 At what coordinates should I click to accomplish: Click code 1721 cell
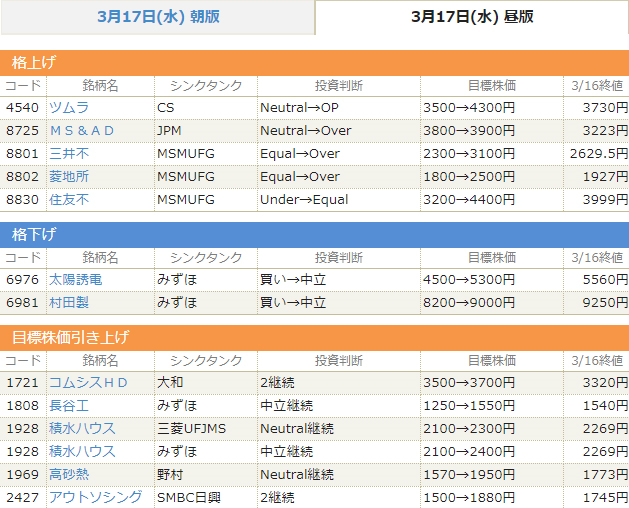click(22, 383)
